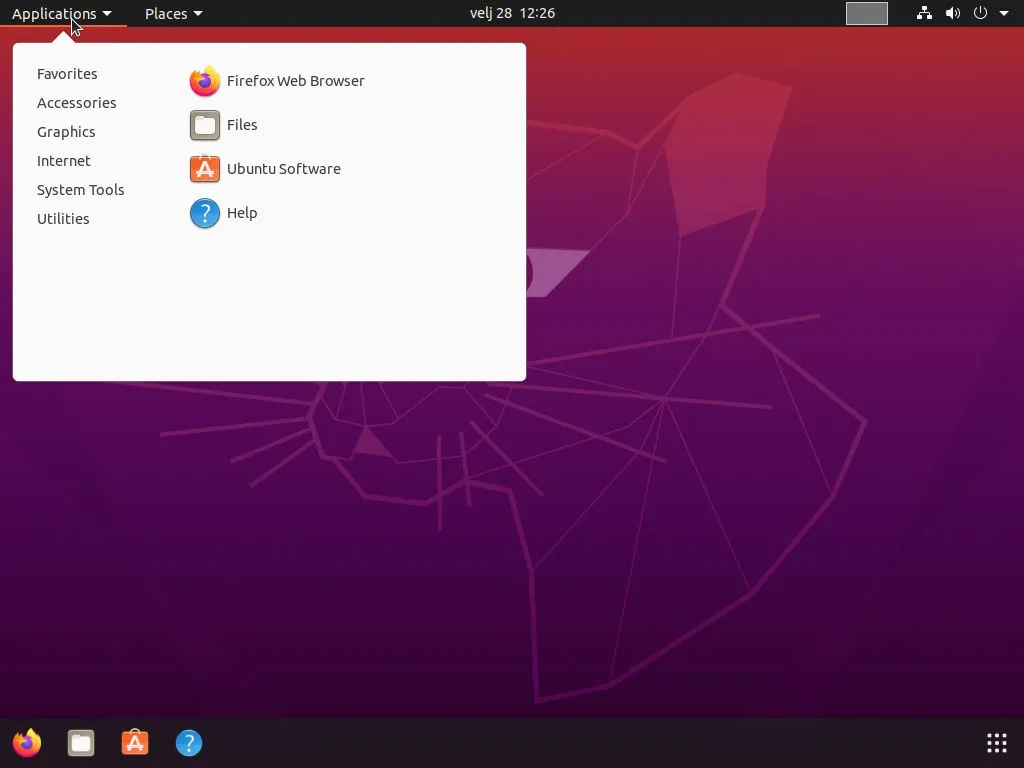Image resolution: width=1024 pixels, height=768 pixels.
Task: Click the power icon in the top bar
Action: [x=980, y=13]
